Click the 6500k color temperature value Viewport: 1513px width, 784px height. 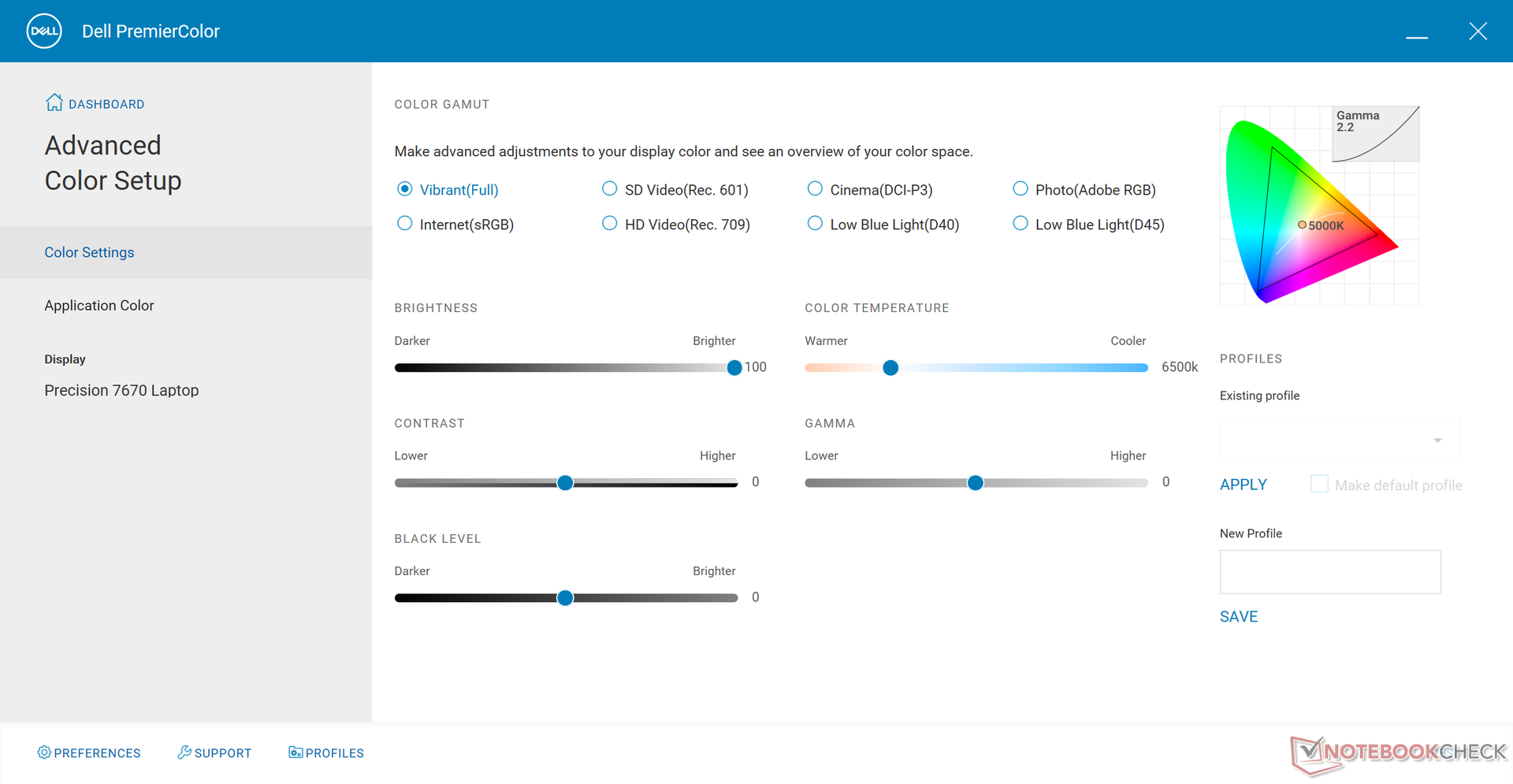click(1180, 367)
